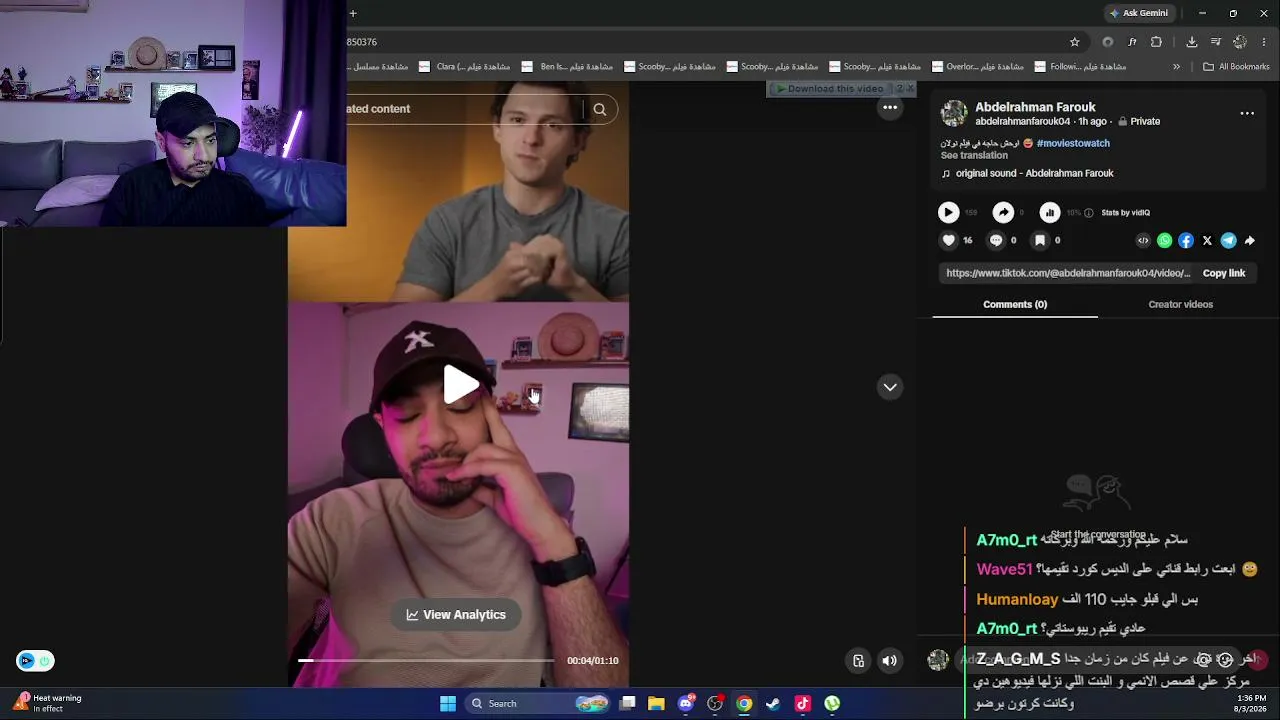1280x720 pixels.
Task: Open Chrome Downloads icon
Action: point(1192,42)
